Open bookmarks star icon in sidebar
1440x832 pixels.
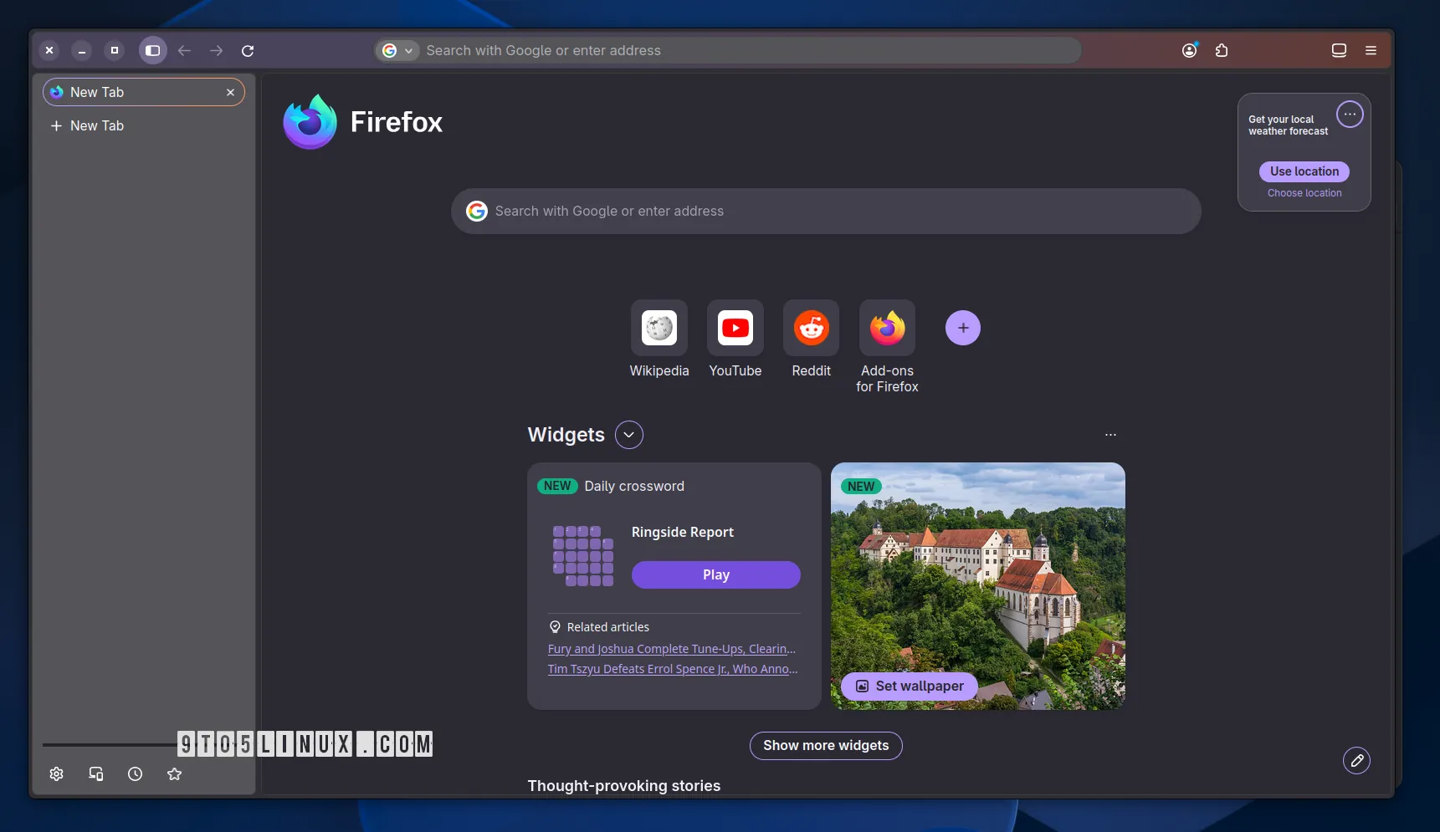(x=174, y=774)
